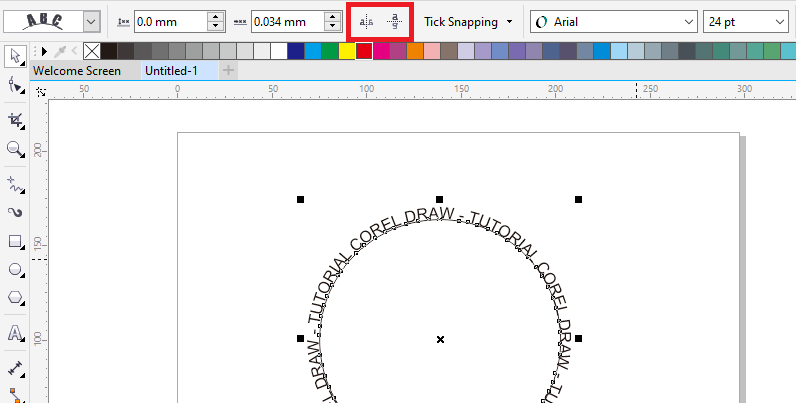Viewport: 796px width, 403px height.
Task: Expand the Arial font list
Action: (x=689, y=22)
